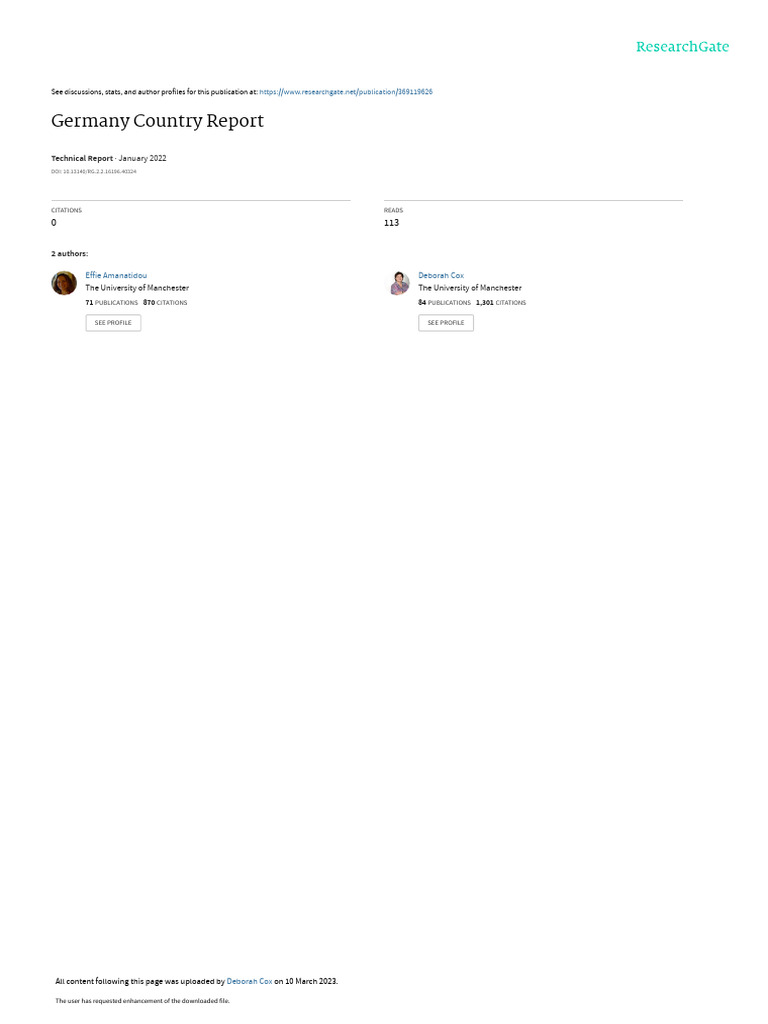
Task: Click the Technical Report label
Action: (82, 158)
